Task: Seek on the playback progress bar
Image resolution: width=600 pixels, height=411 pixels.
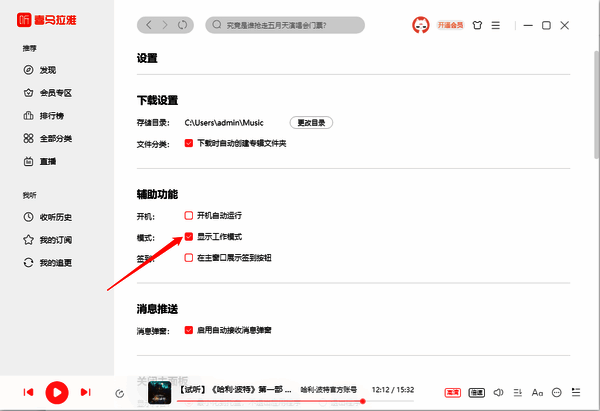Action: pos(295,401)
